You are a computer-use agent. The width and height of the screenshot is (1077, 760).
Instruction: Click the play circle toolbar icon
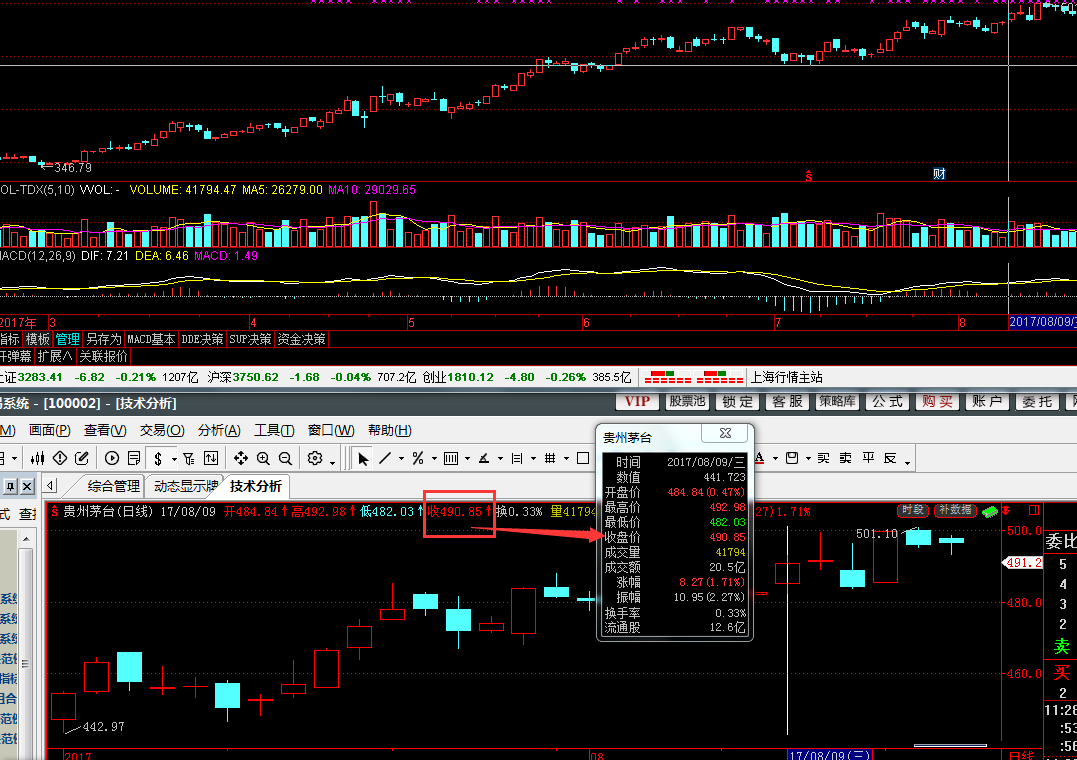pos(111,458)
